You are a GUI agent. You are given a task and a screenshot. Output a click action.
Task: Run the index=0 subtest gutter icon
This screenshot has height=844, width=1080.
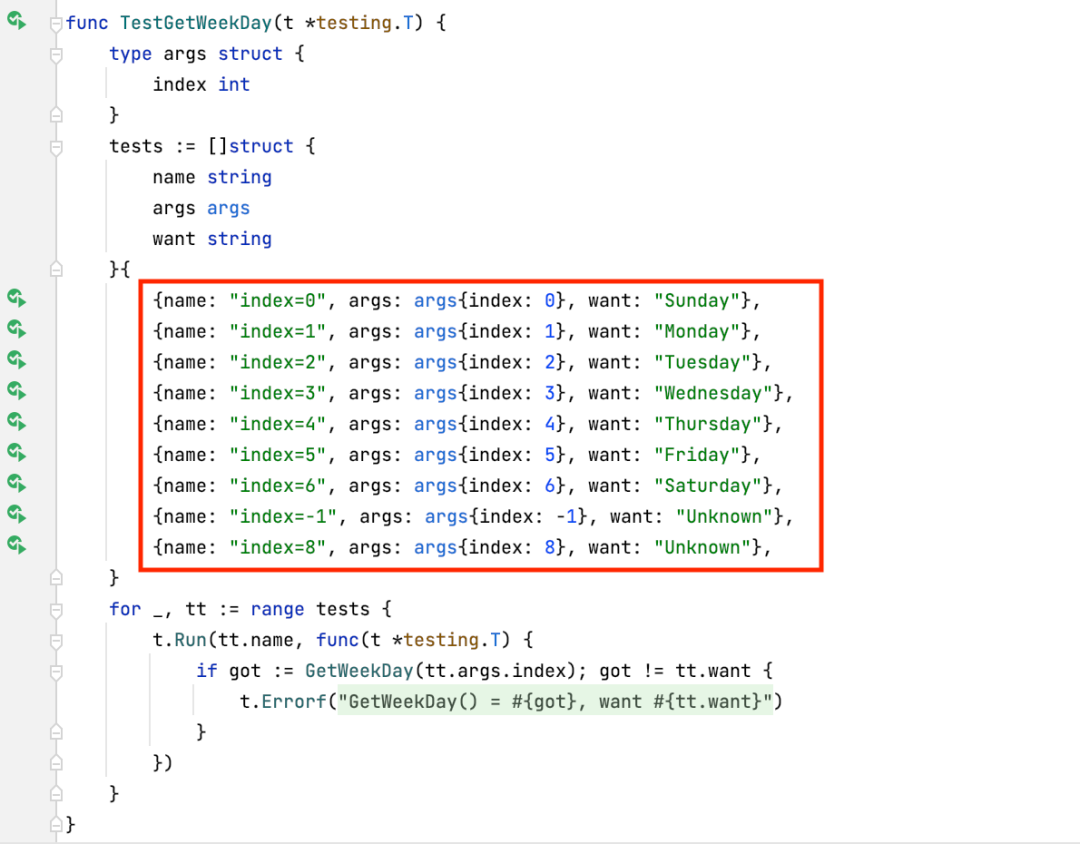17,298
